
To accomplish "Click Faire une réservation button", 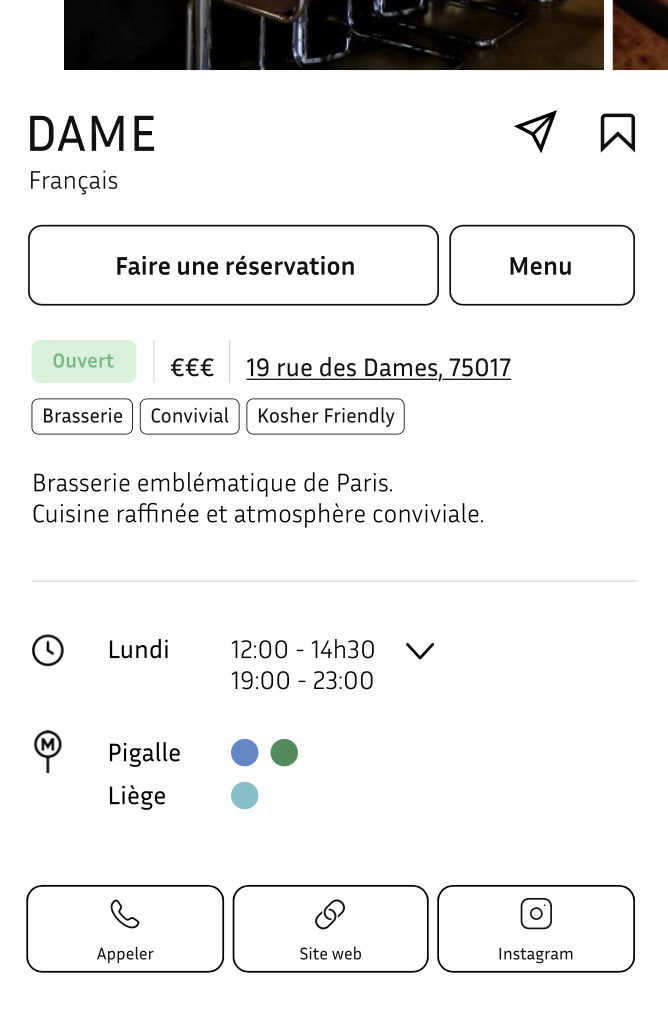I will (x=233, y=265).
